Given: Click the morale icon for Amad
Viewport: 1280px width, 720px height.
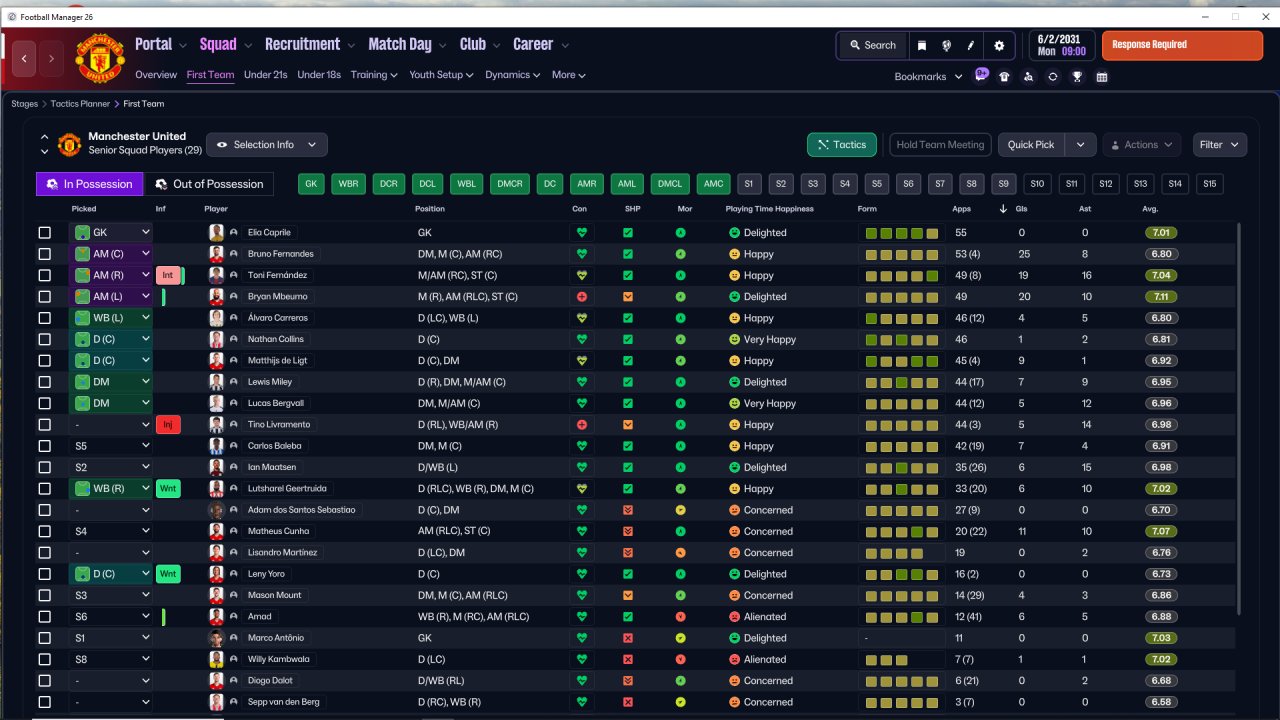Looking at the screenshot, I should pos(681,617).
